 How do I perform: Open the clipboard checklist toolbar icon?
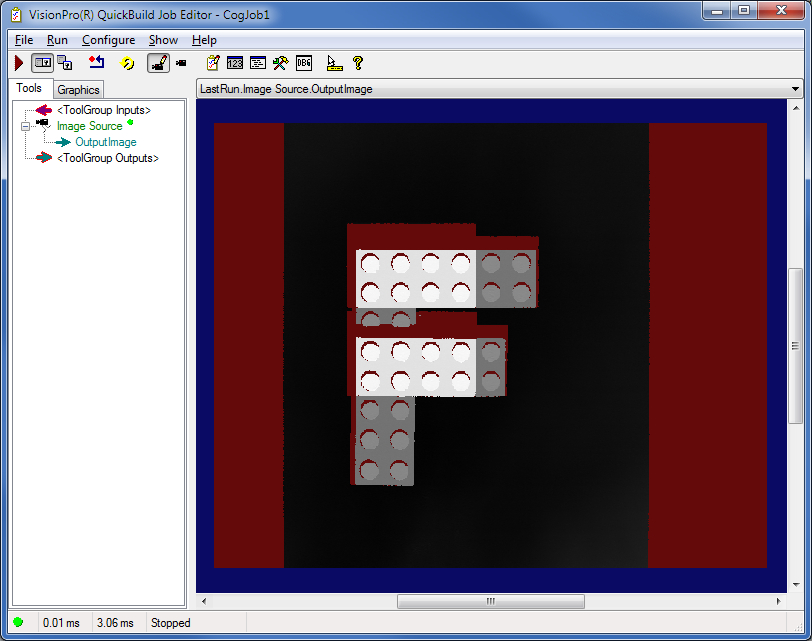tap(212, 63)
